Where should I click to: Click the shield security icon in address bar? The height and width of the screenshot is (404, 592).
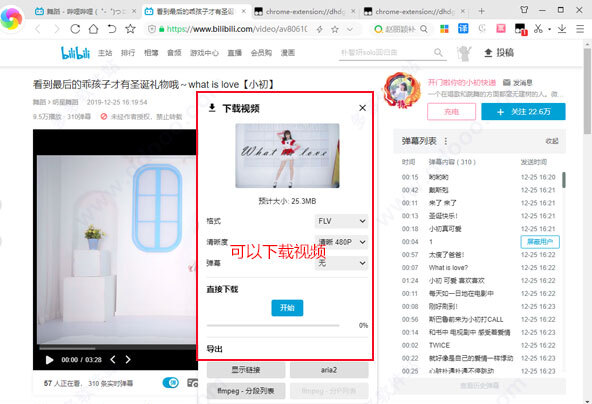pyautogui.click(x=152, y=29)
